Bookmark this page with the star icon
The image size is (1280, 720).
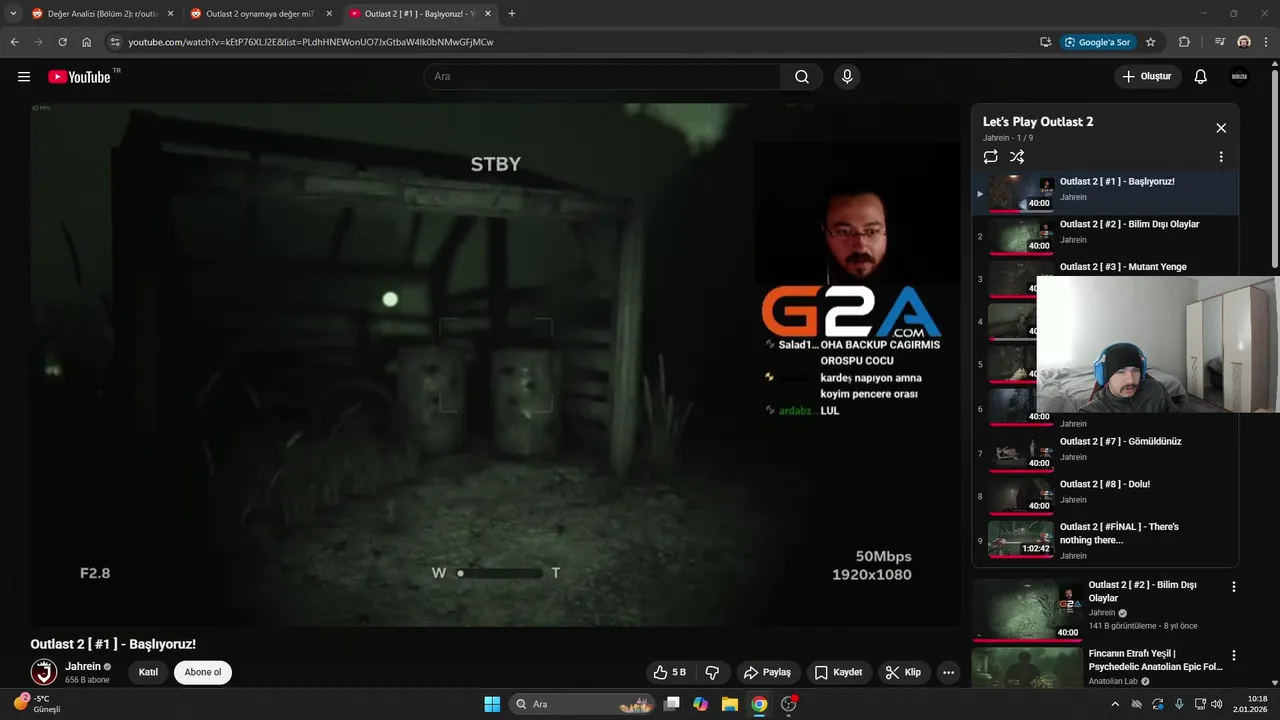coord(1150,42)
